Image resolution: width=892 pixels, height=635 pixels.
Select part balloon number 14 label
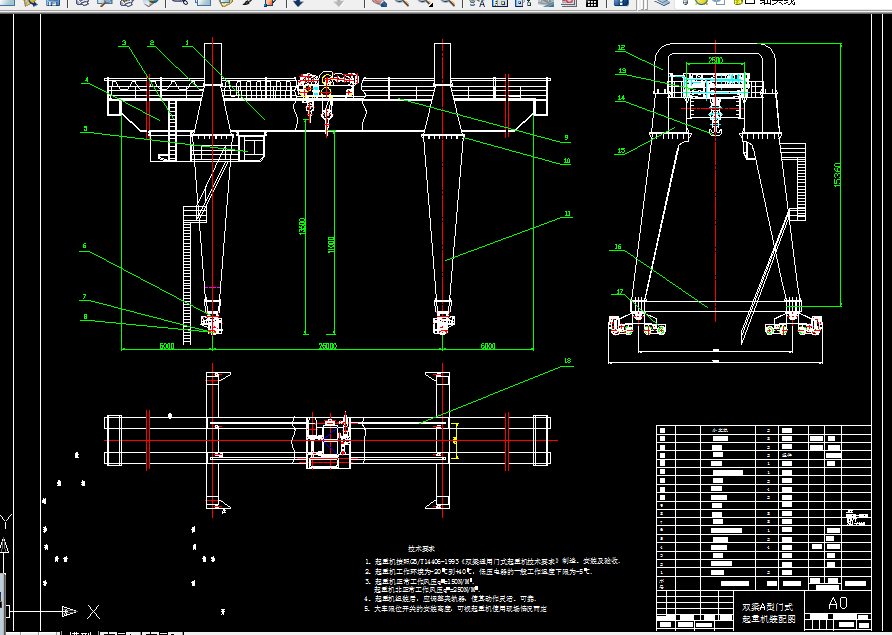coord(621,98)
